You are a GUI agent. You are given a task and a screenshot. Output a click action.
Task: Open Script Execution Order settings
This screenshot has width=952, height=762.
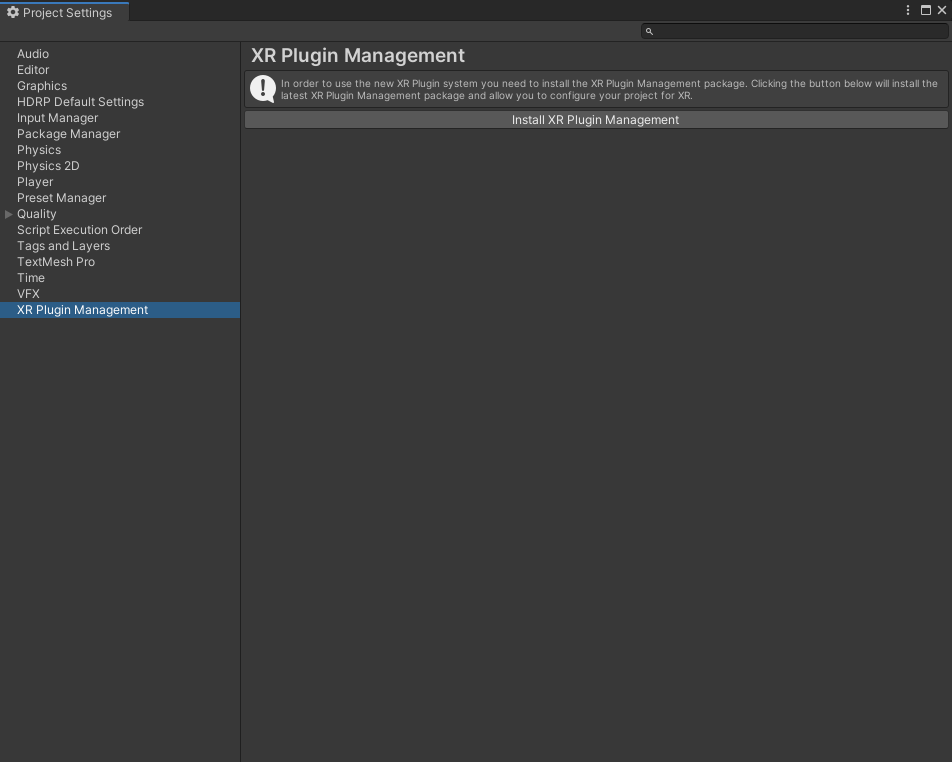(80, 230)
